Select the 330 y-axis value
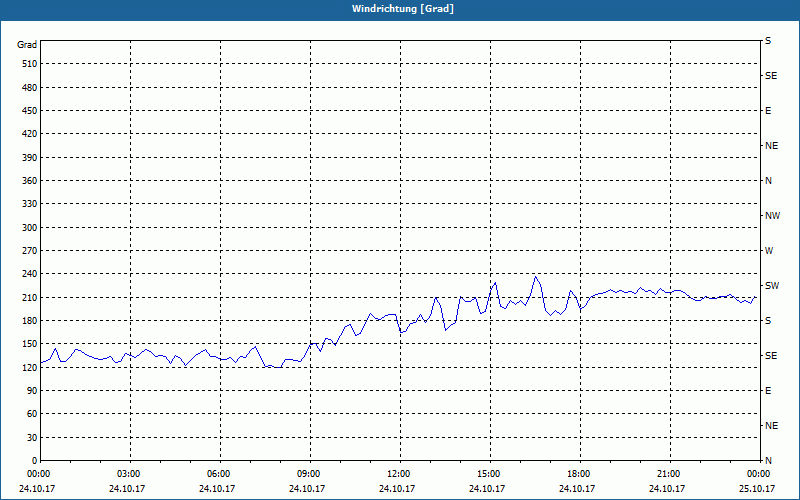800x500 pixels. 30,204
